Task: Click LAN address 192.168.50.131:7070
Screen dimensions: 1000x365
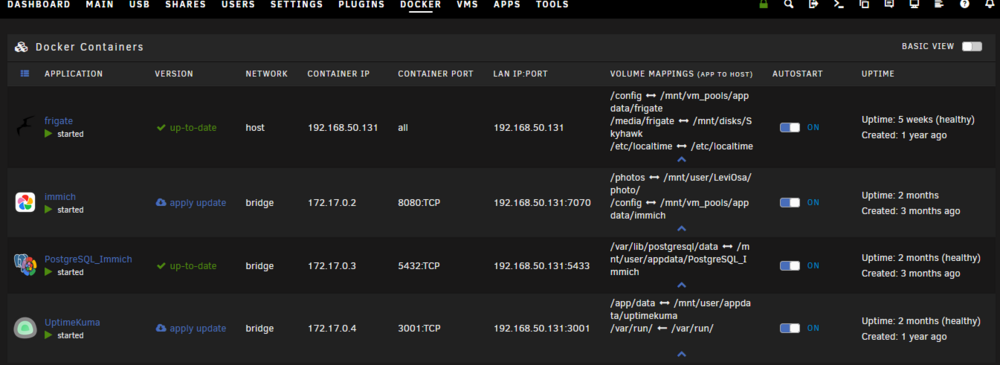Action: pyautogui.click(x=542, y=203)
